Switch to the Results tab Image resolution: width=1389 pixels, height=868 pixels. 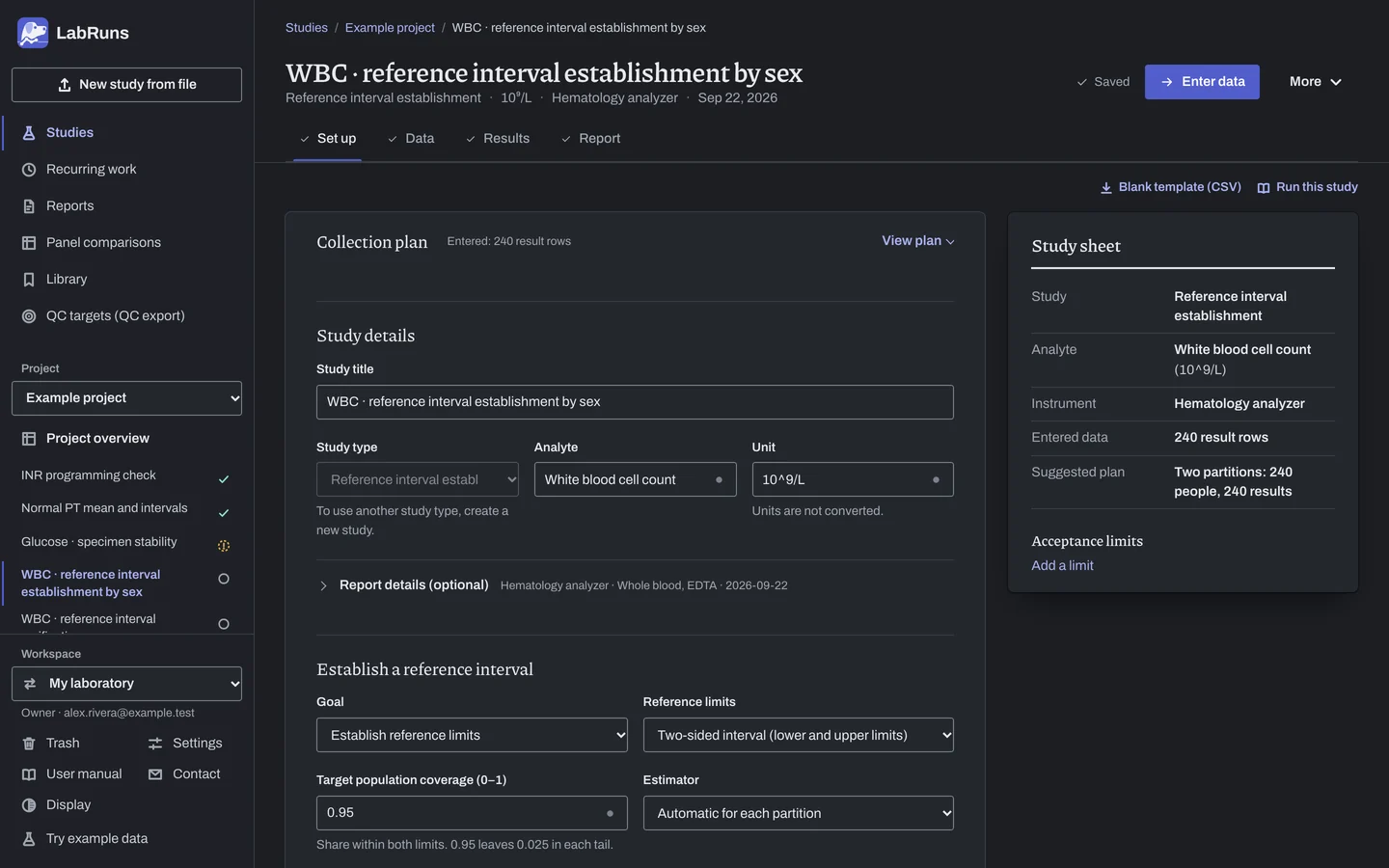click(x=498, y=139)
